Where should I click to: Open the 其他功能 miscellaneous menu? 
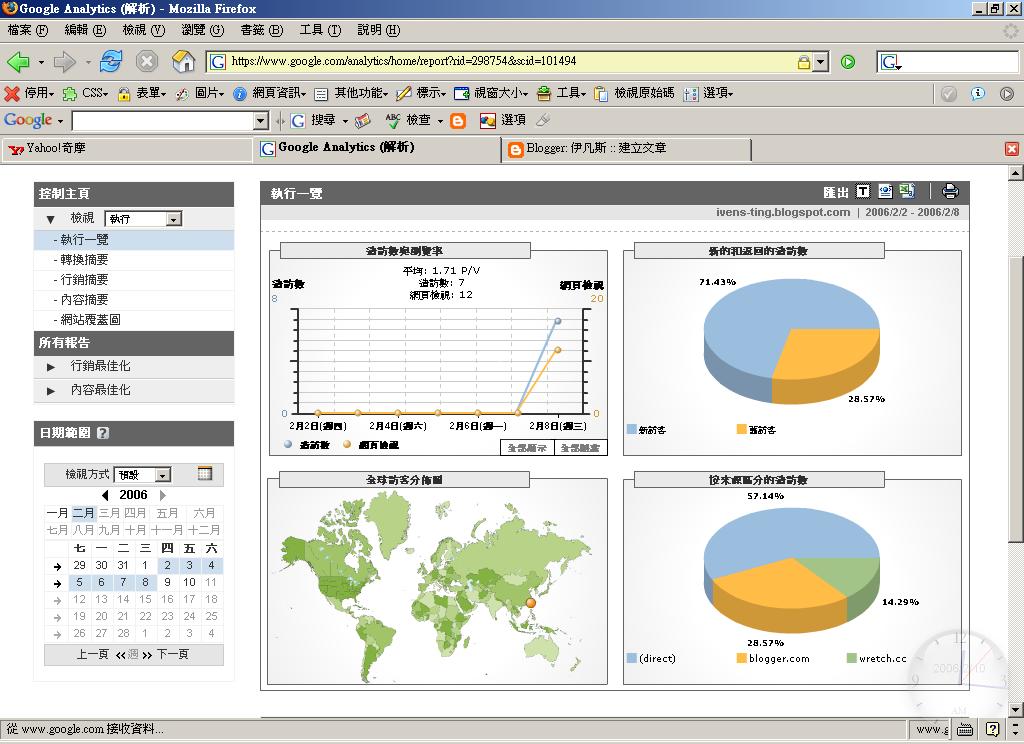pos(351,93)
